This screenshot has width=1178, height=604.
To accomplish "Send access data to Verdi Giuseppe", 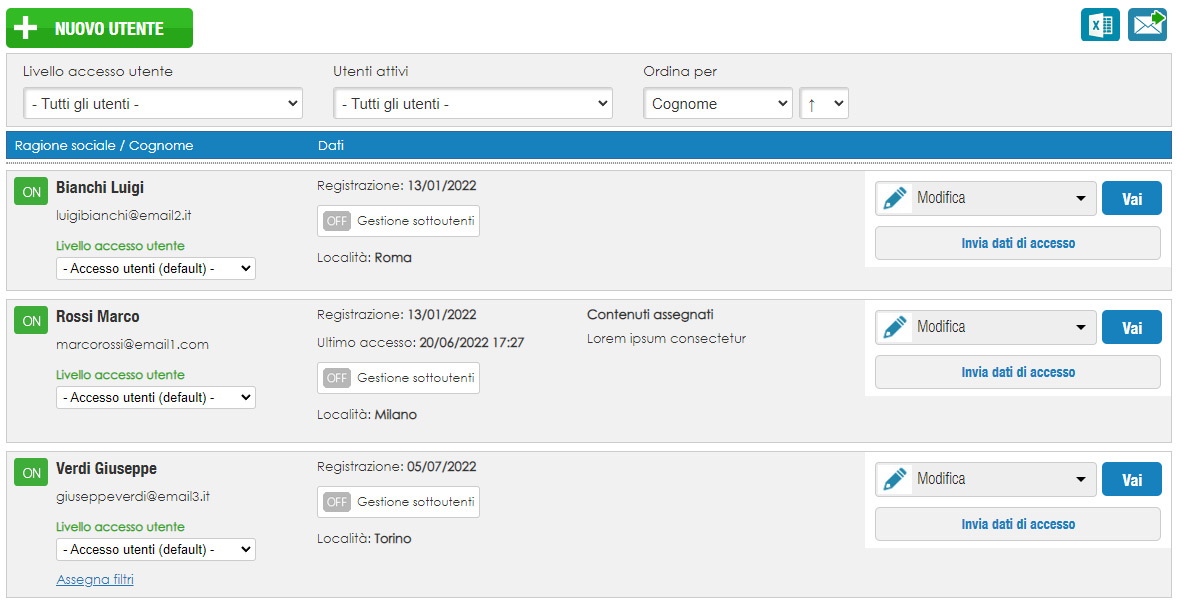I will point(1018,524).
